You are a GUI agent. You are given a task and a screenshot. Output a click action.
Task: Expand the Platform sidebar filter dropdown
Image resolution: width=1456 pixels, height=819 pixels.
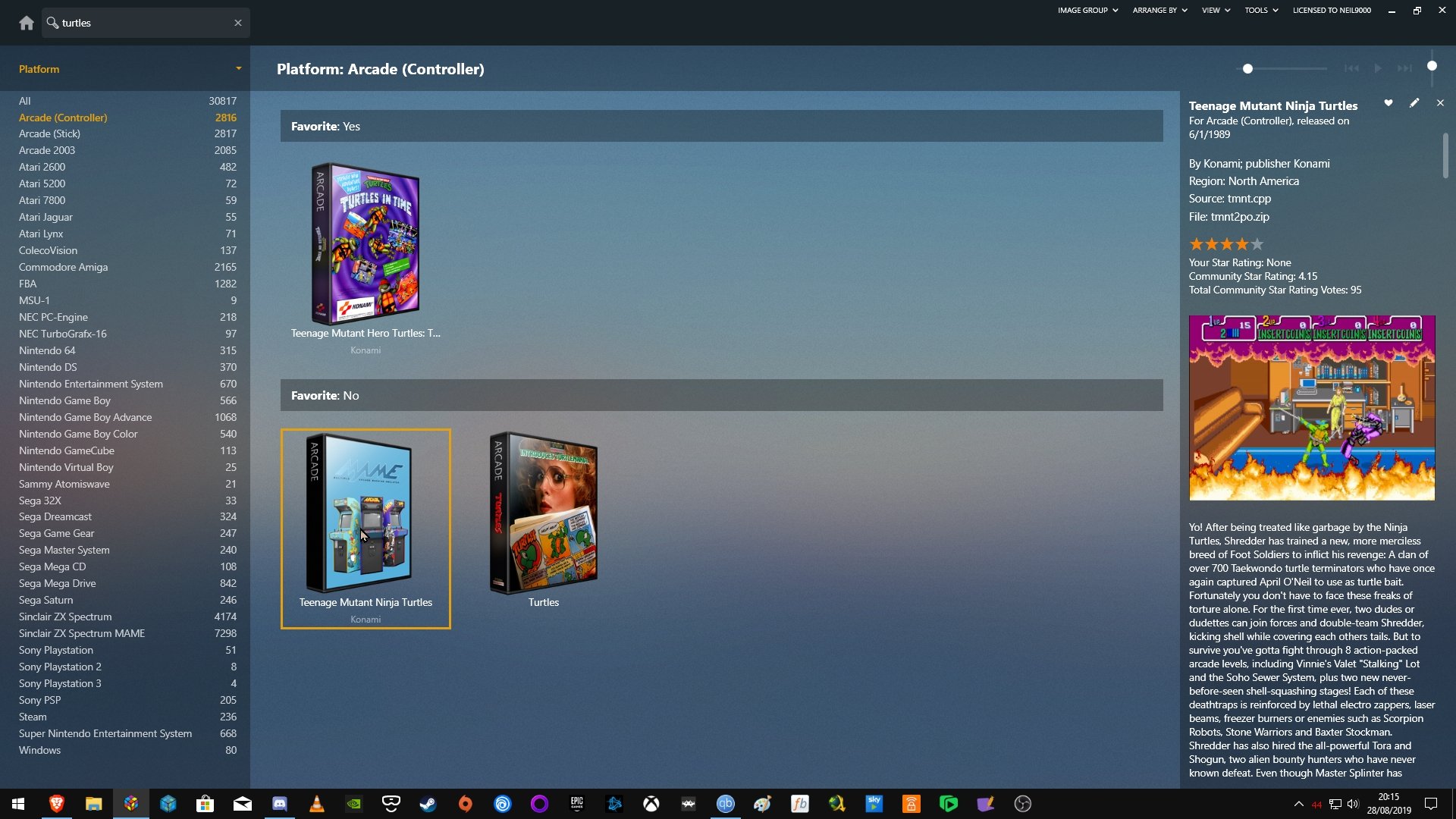click(238, 69)
